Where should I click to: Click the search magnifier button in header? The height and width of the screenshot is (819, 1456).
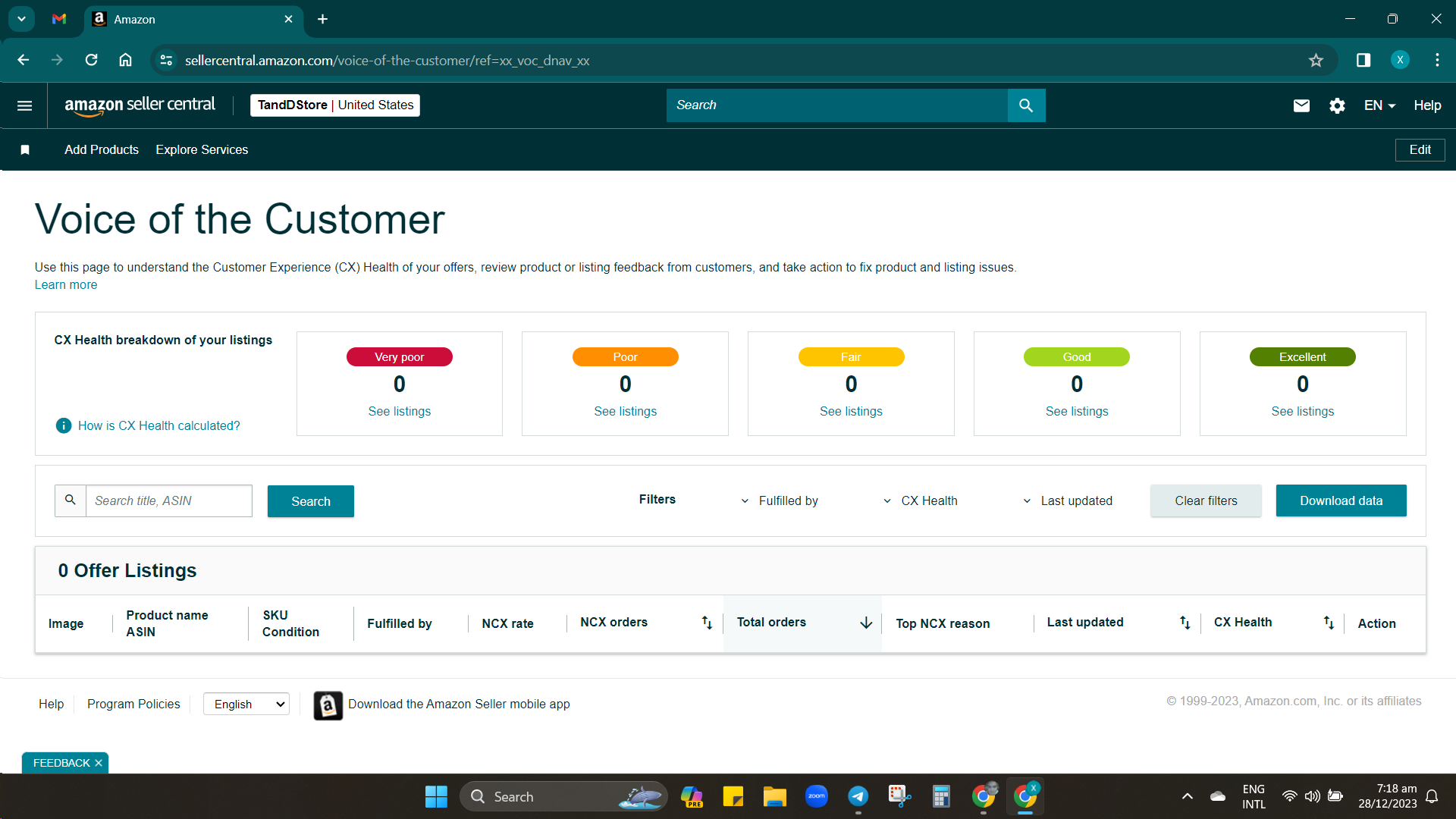(x=1026, y=105)
